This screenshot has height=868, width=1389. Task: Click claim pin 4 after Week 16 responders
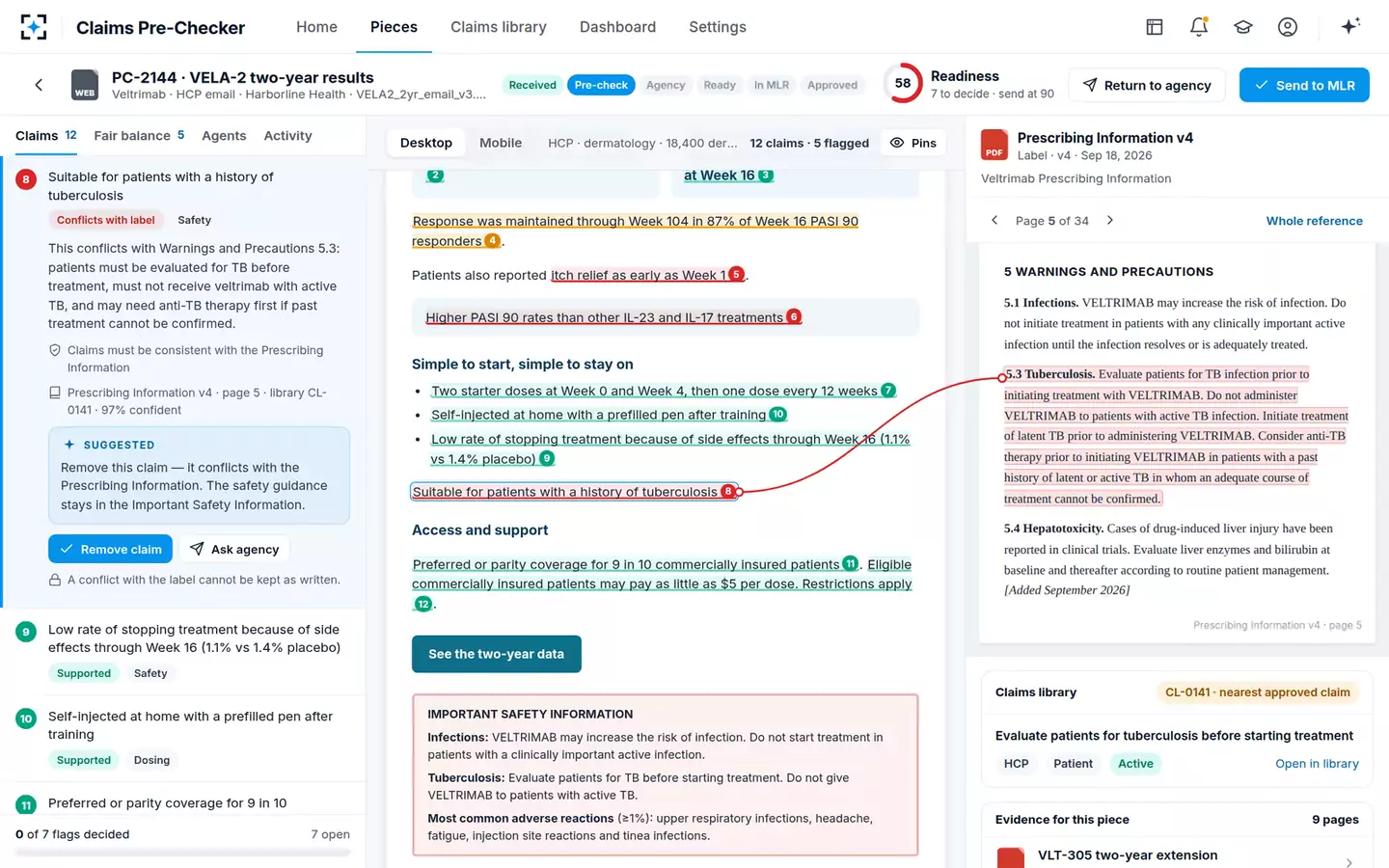492,241
